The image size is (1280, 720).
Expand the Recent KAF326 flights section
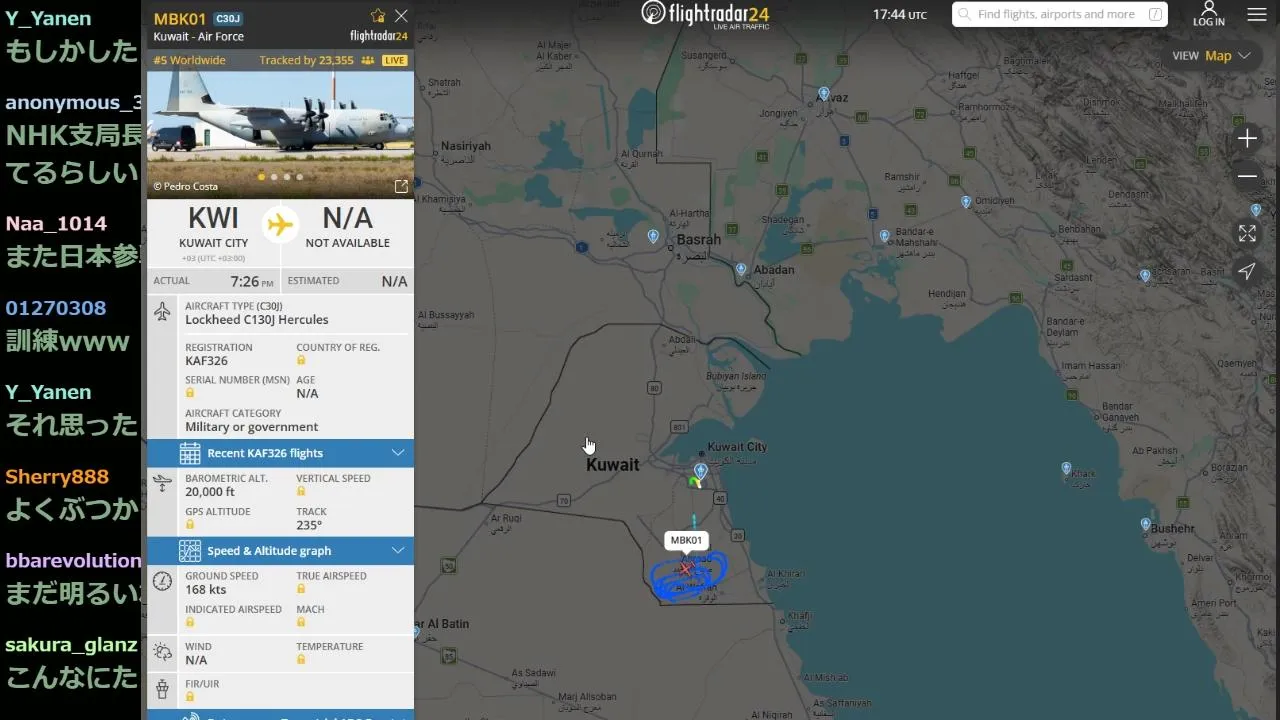(x=280, y=453)
